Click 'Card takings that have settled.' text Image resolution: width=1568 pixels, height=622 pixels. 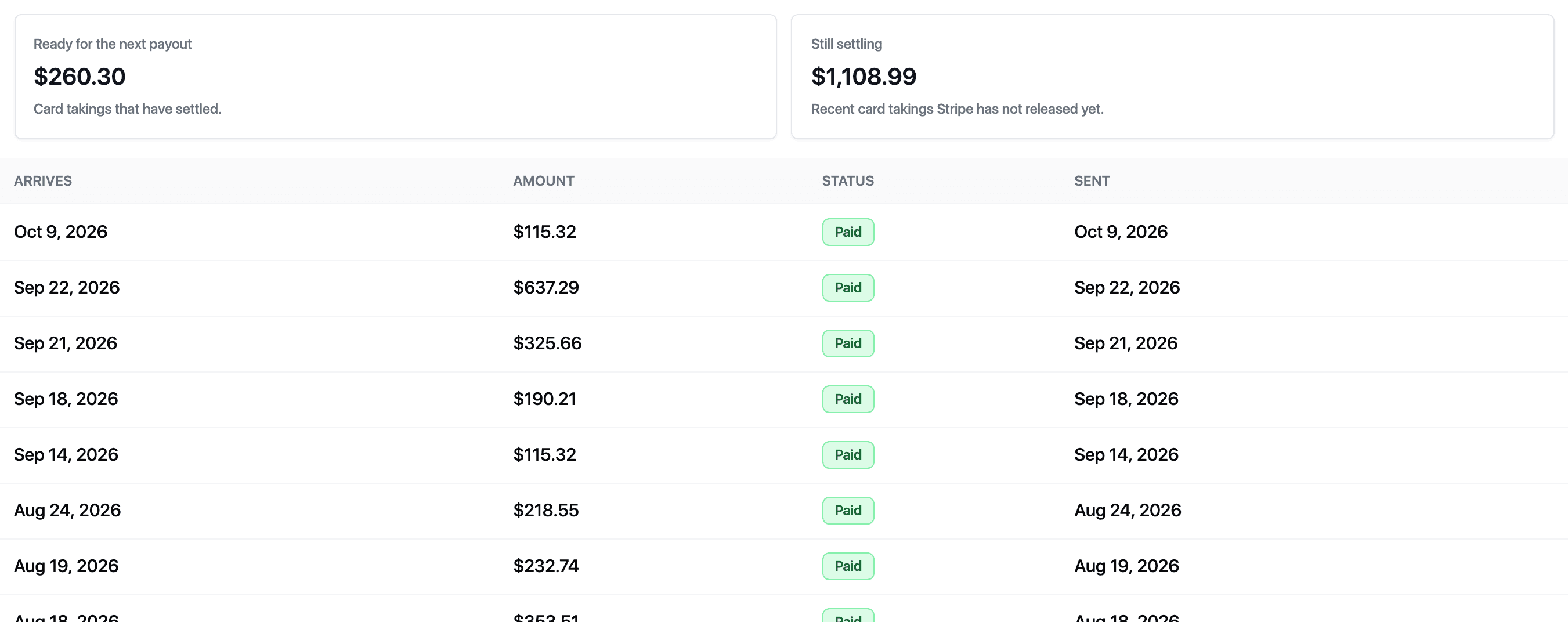tap(127, 109)
